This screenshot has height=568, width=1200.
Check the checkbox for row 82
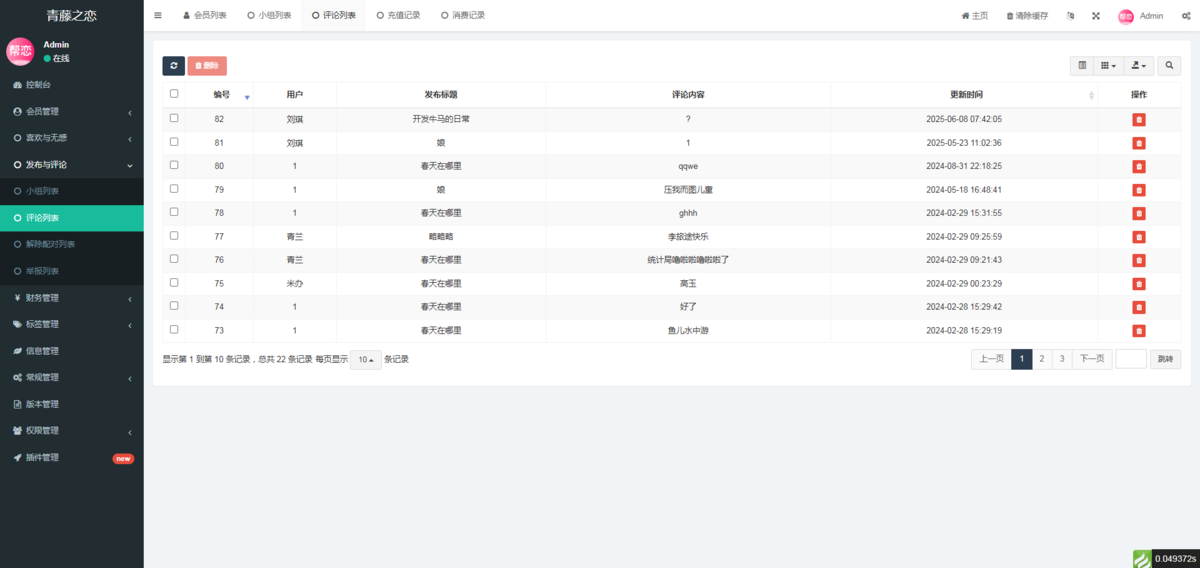pyautogui.click(x=174, y=118)
